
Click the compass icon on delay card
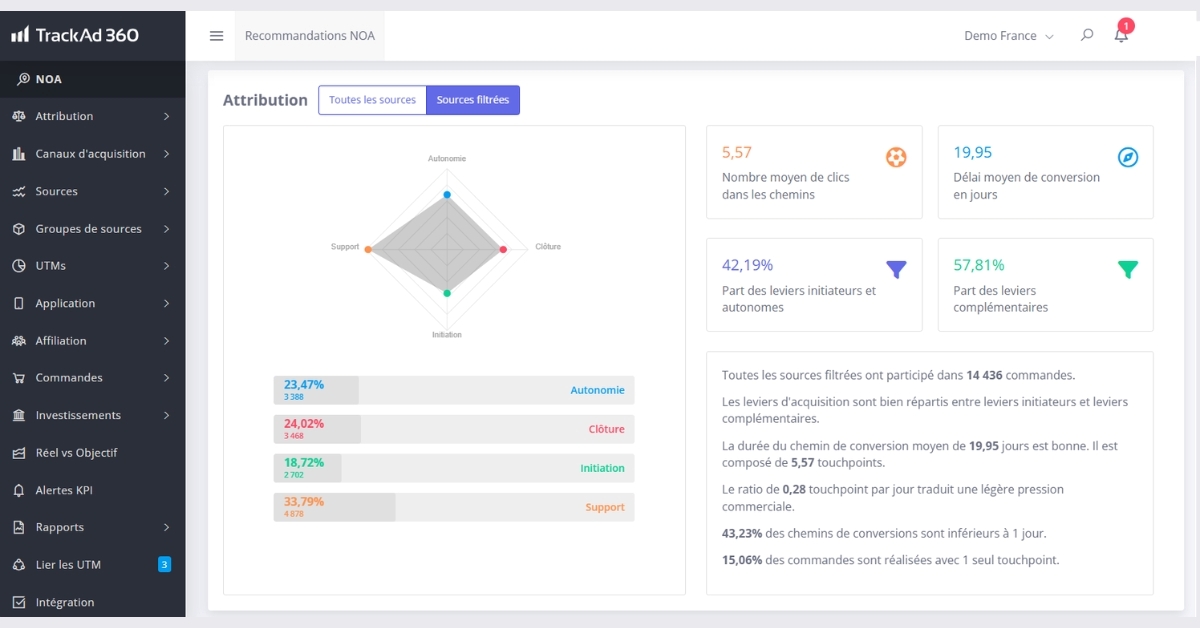1128,157
